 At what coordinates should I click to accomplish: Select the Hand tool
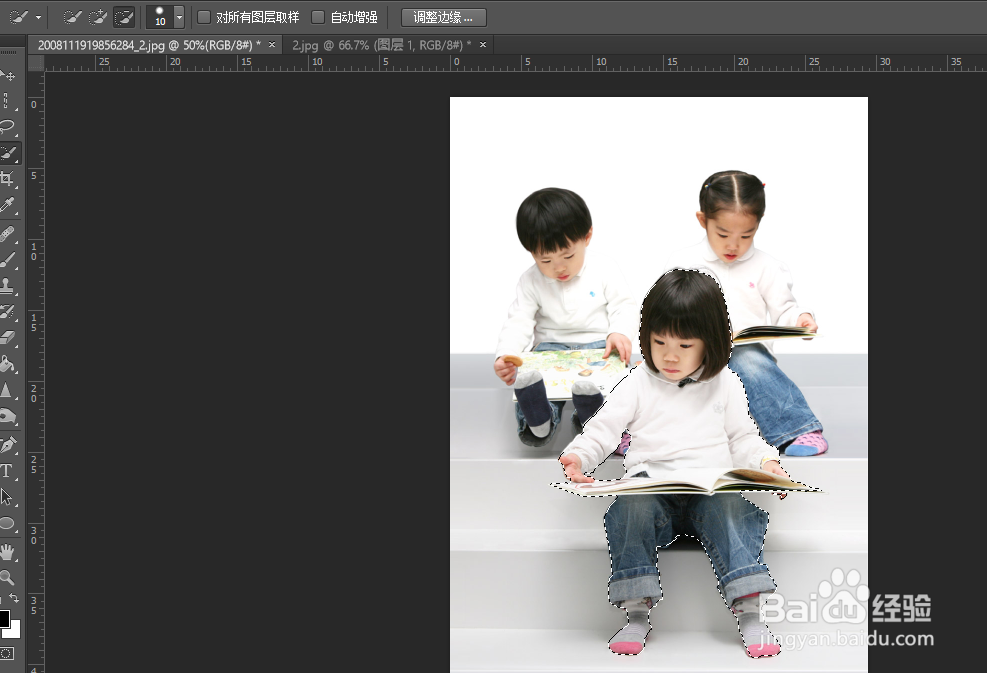8,552
